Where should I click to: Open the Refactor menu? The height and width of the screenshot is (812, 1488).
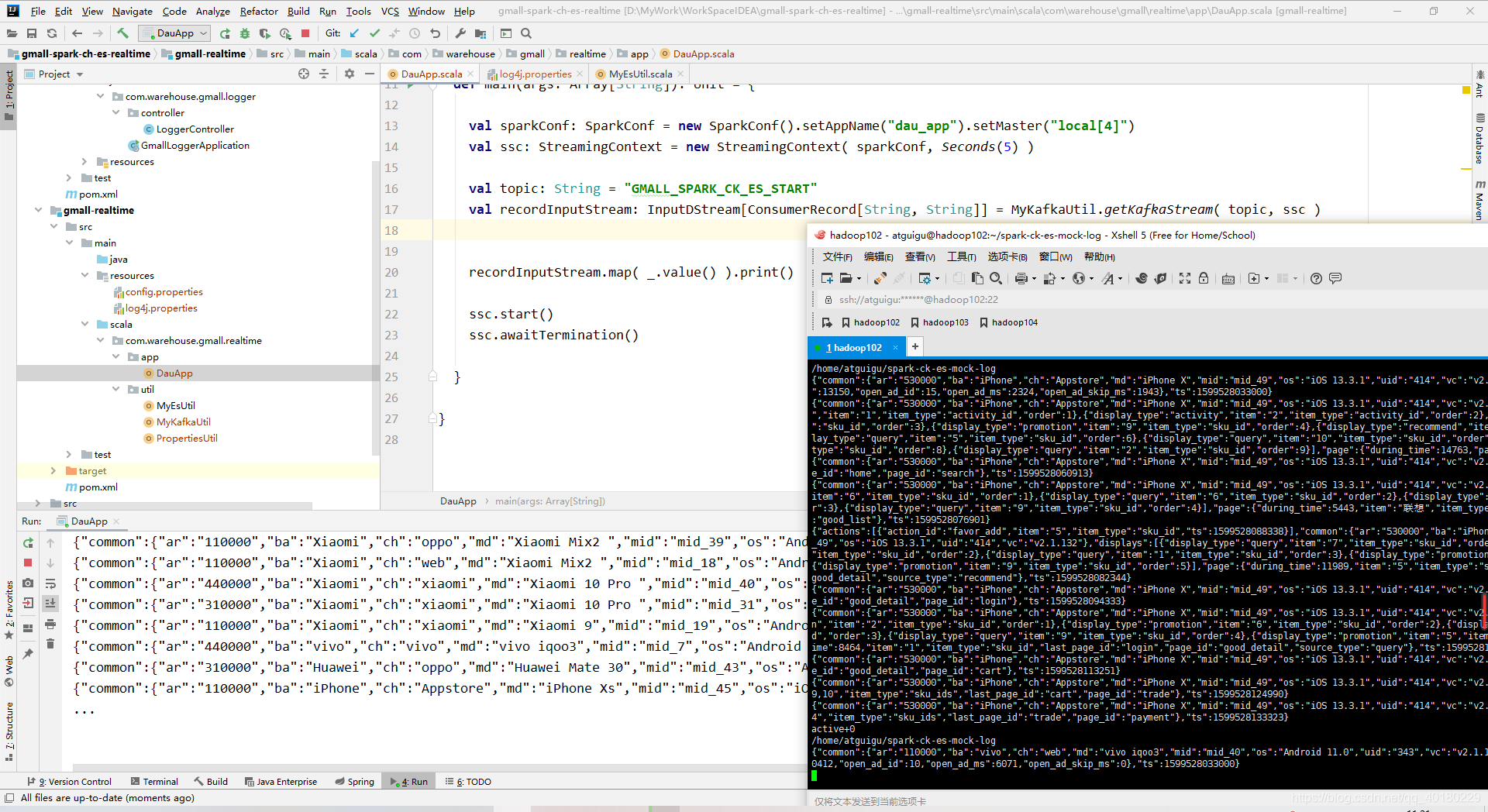coord(259,11)
